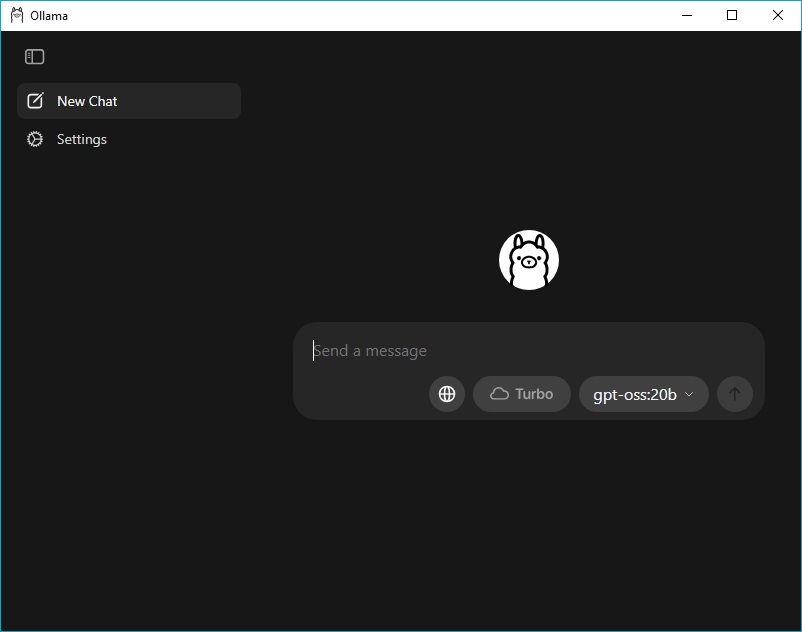Click the Ollama app icon in title bar
Viewport: 802px width, 632px height.
point(16,15)
